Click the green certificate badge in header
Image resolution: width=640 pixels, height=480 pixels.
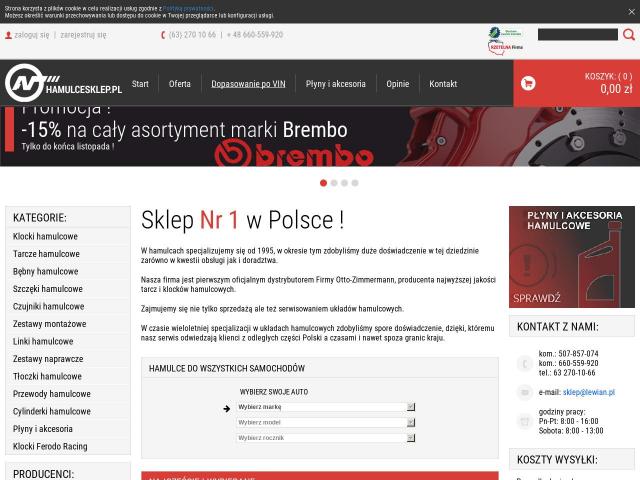click(505, 33)
